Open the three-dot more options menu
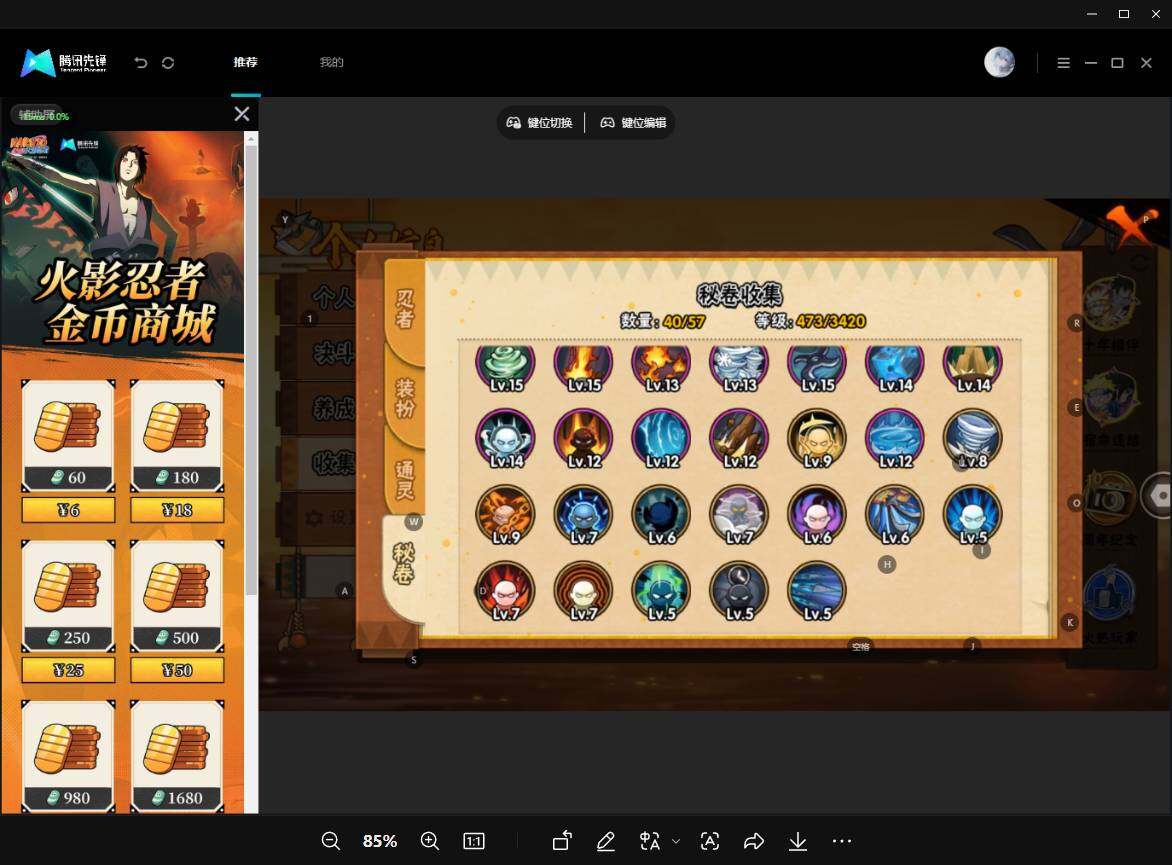Viewport: 1172px width, 865px height. point(842,841)
